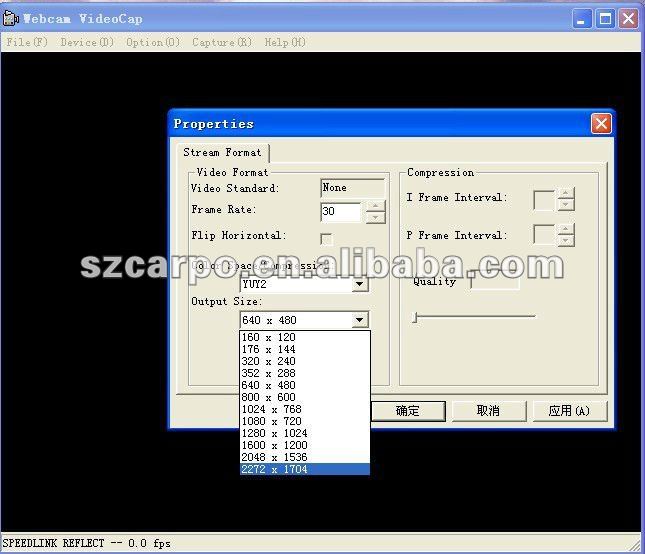645x554 pixels.
Task: Open the Option(O) menu
Action: point(153,42)
